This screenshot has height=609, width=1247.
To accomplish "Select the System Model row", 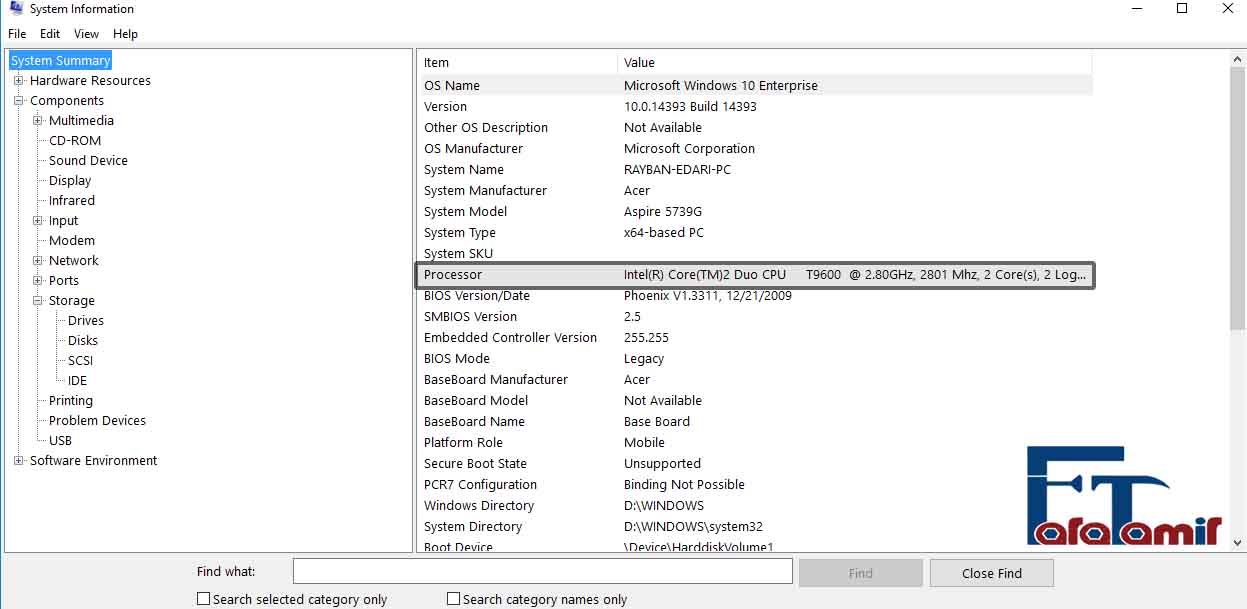I will (x=755, y=212).
